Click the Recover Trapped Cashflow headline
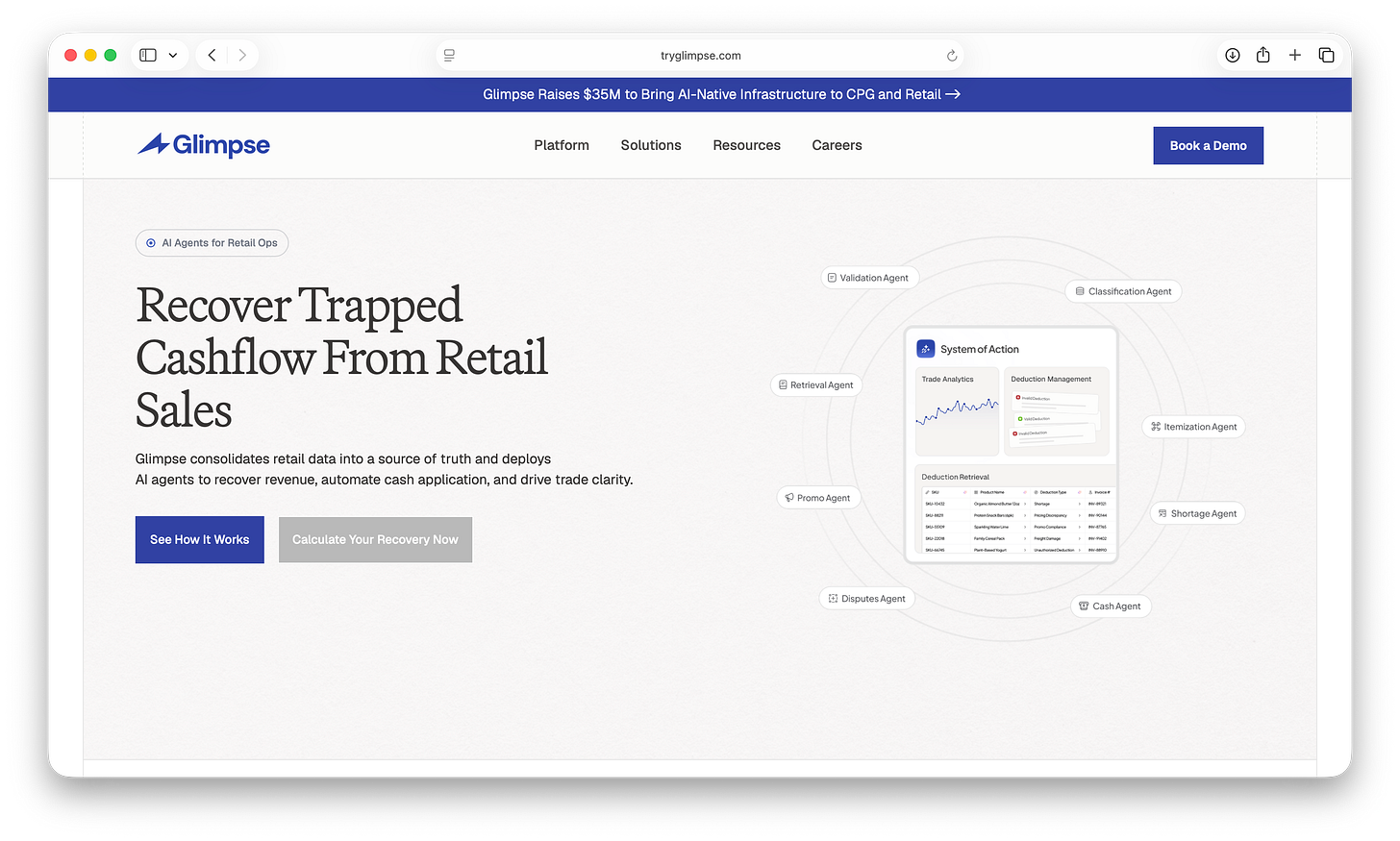The width and height of the screenshot is (1400, 841). pos(342,358)
